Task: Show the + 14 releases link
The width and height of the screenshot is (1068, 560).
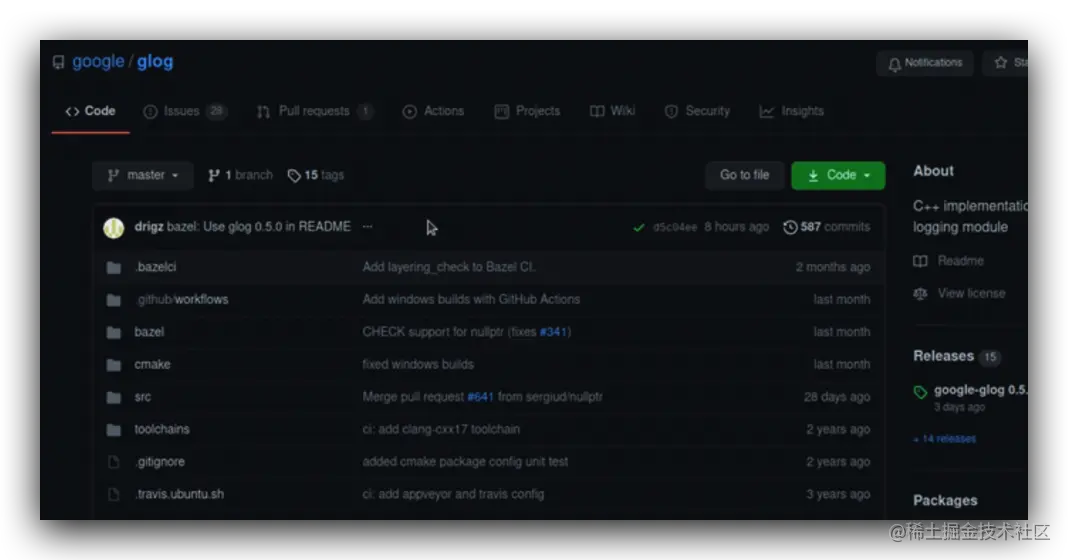Action: (x=945, y=439)
